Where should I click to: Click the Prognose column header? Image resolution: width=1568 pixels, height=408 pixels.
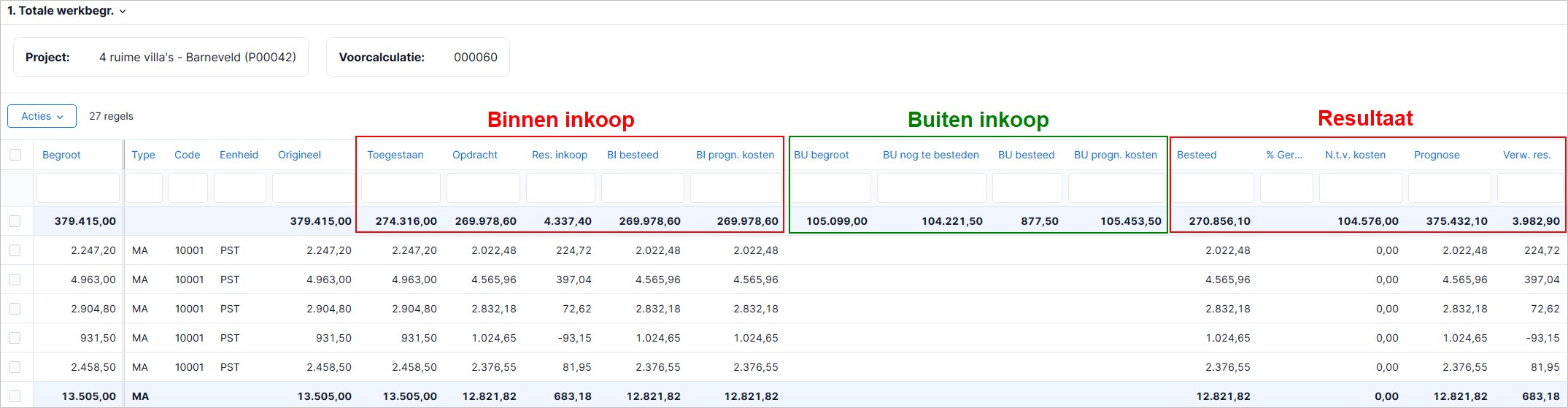click(1437, 155)
